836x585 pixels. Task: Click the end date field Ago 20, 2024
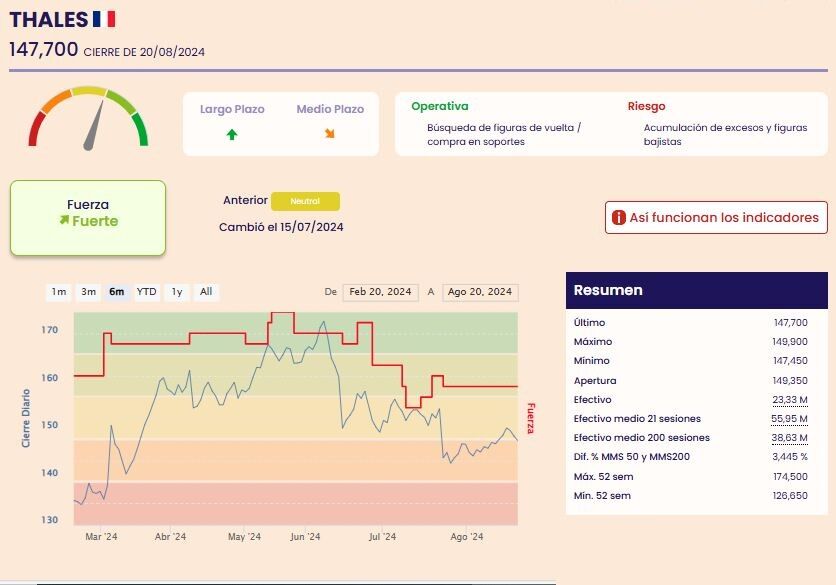480,292
